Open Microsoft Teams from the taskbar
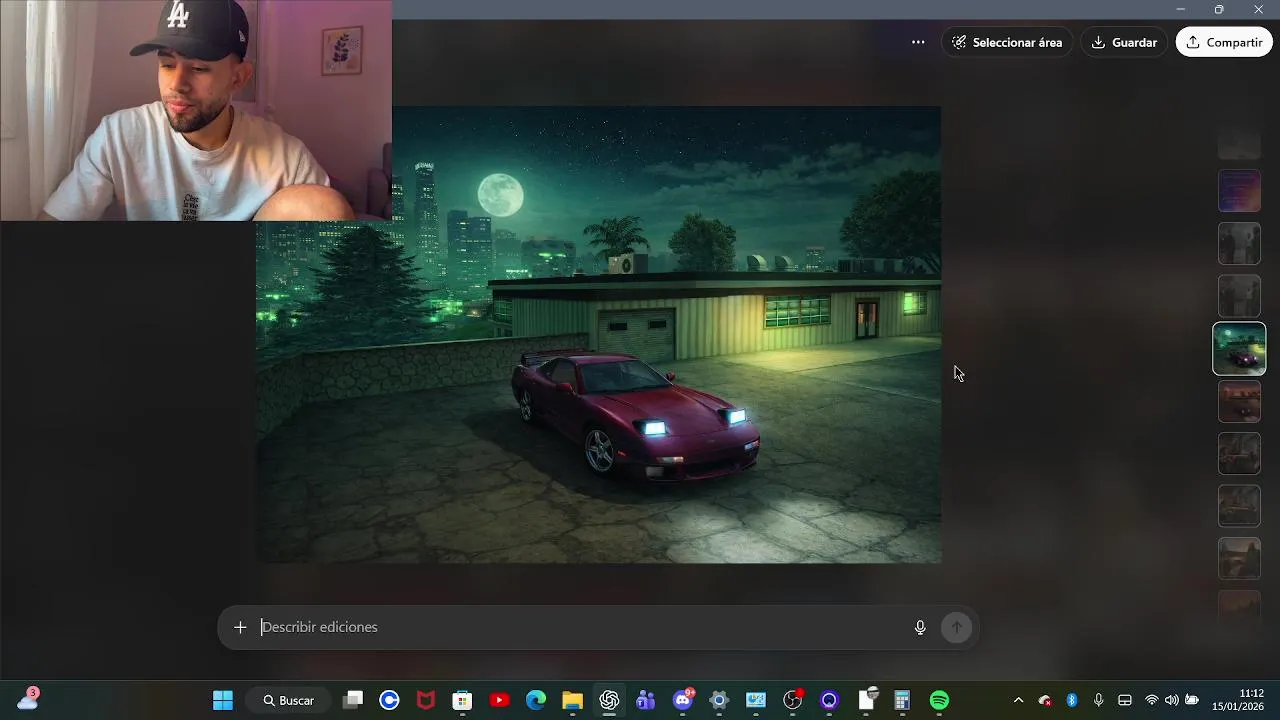 pyautogui.click(x=645, y=700)
